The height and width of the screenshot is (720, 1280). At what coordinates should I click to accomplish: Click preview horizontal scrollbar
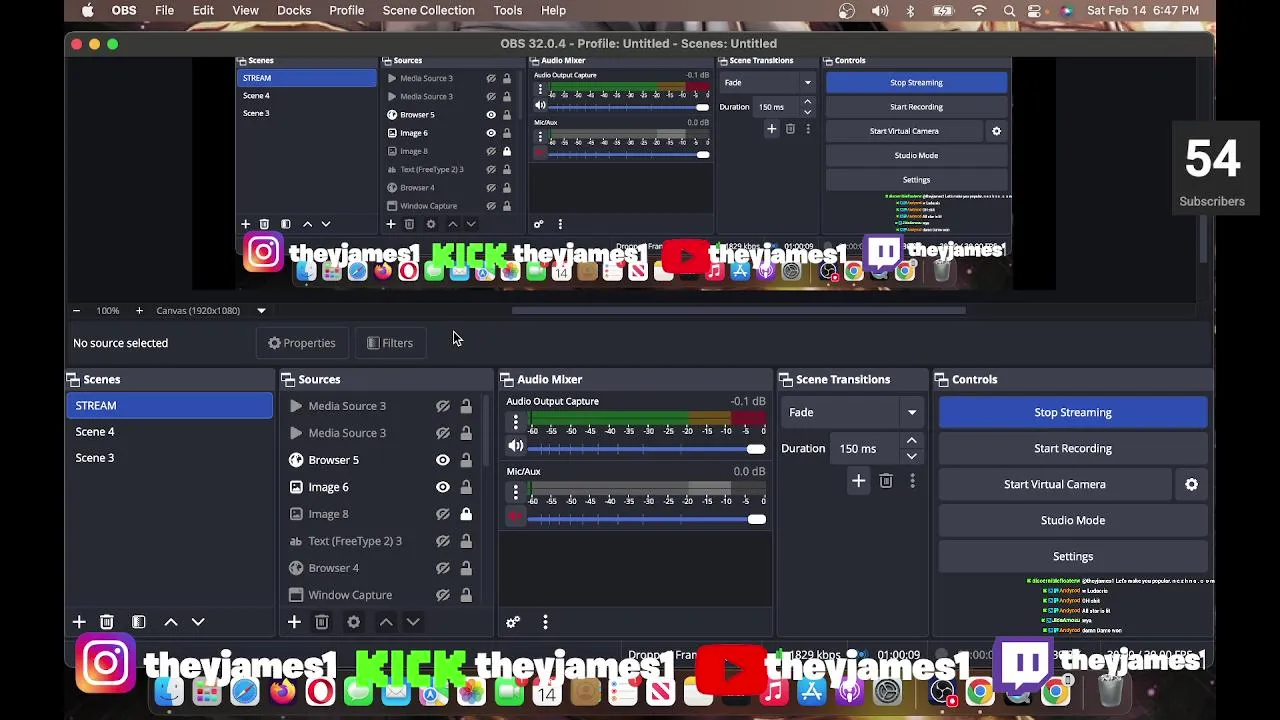(738, 310)
